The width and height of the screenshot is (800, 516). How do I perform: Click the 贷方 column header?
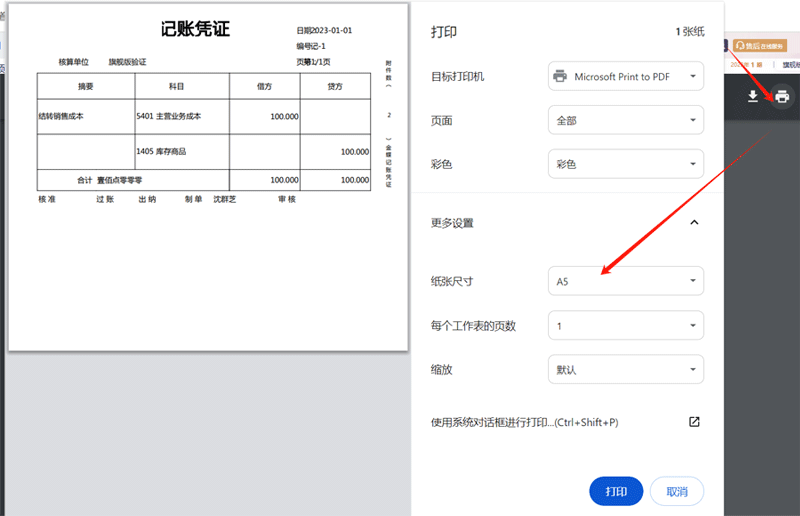[335, 86]
